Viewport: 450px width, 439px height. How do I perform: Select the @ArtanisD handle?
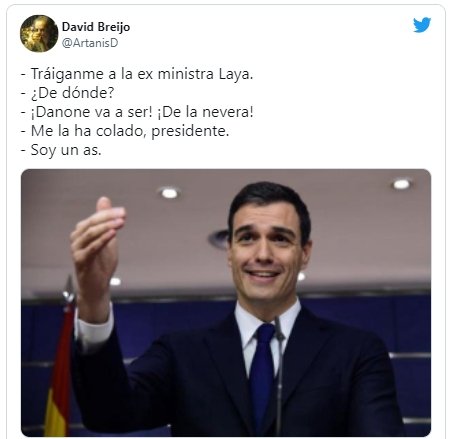[x=90, y=43]
